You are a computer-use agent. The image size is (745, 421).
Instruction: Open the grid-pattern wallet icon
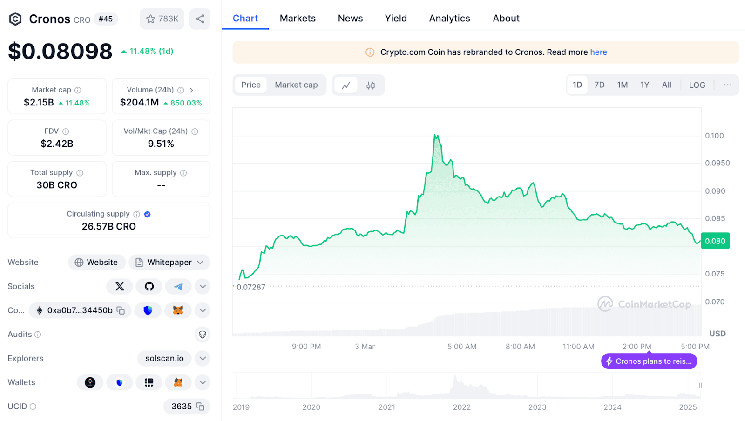pyautogui.click(x=149, y=383)
